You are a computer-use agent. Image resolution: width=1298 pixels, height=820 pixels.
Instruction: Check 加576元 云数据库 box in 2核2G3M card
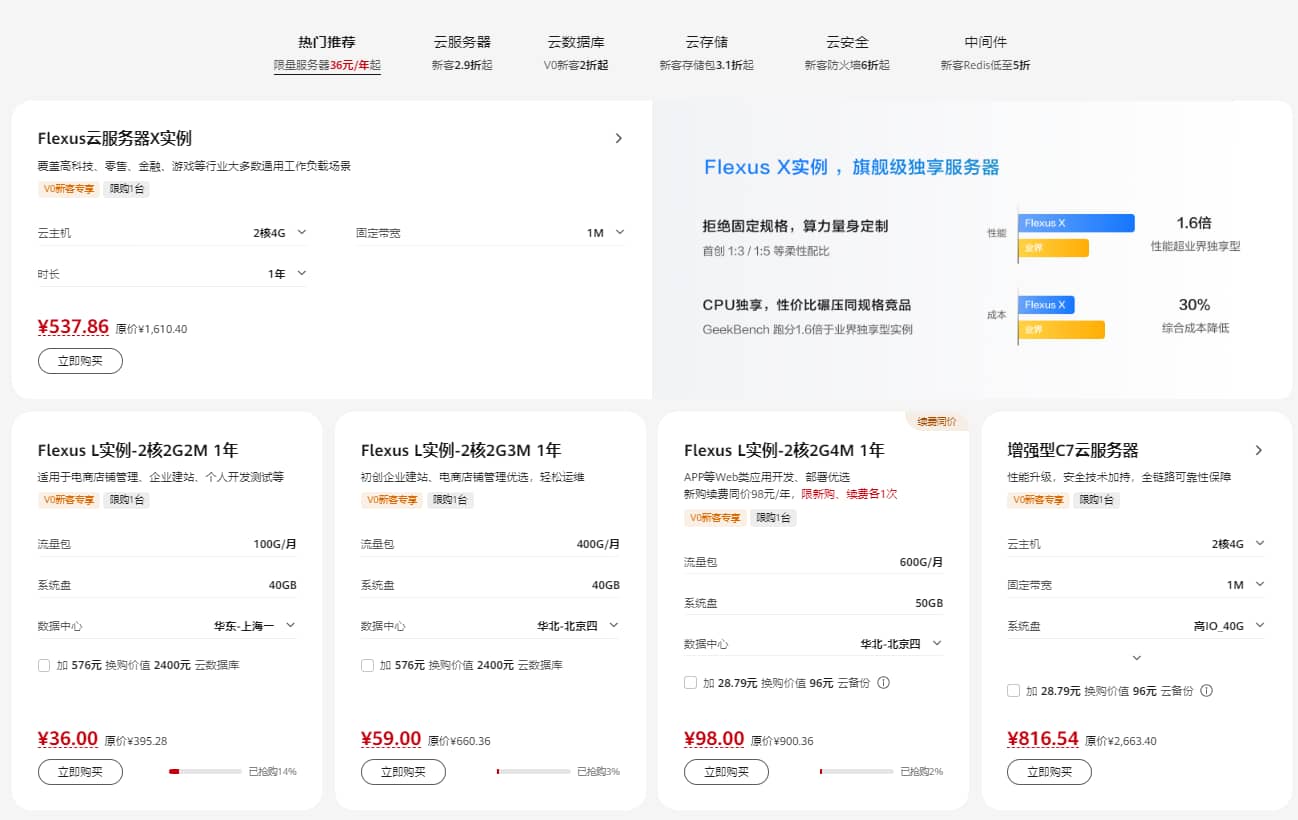click(367, 665)
